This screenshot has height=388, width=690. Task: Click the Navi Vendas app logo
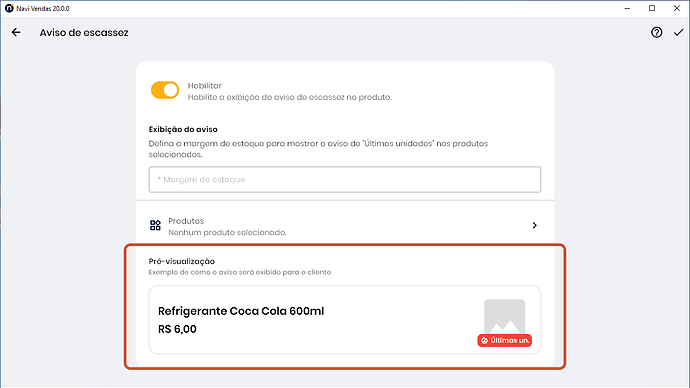[9, 8]
